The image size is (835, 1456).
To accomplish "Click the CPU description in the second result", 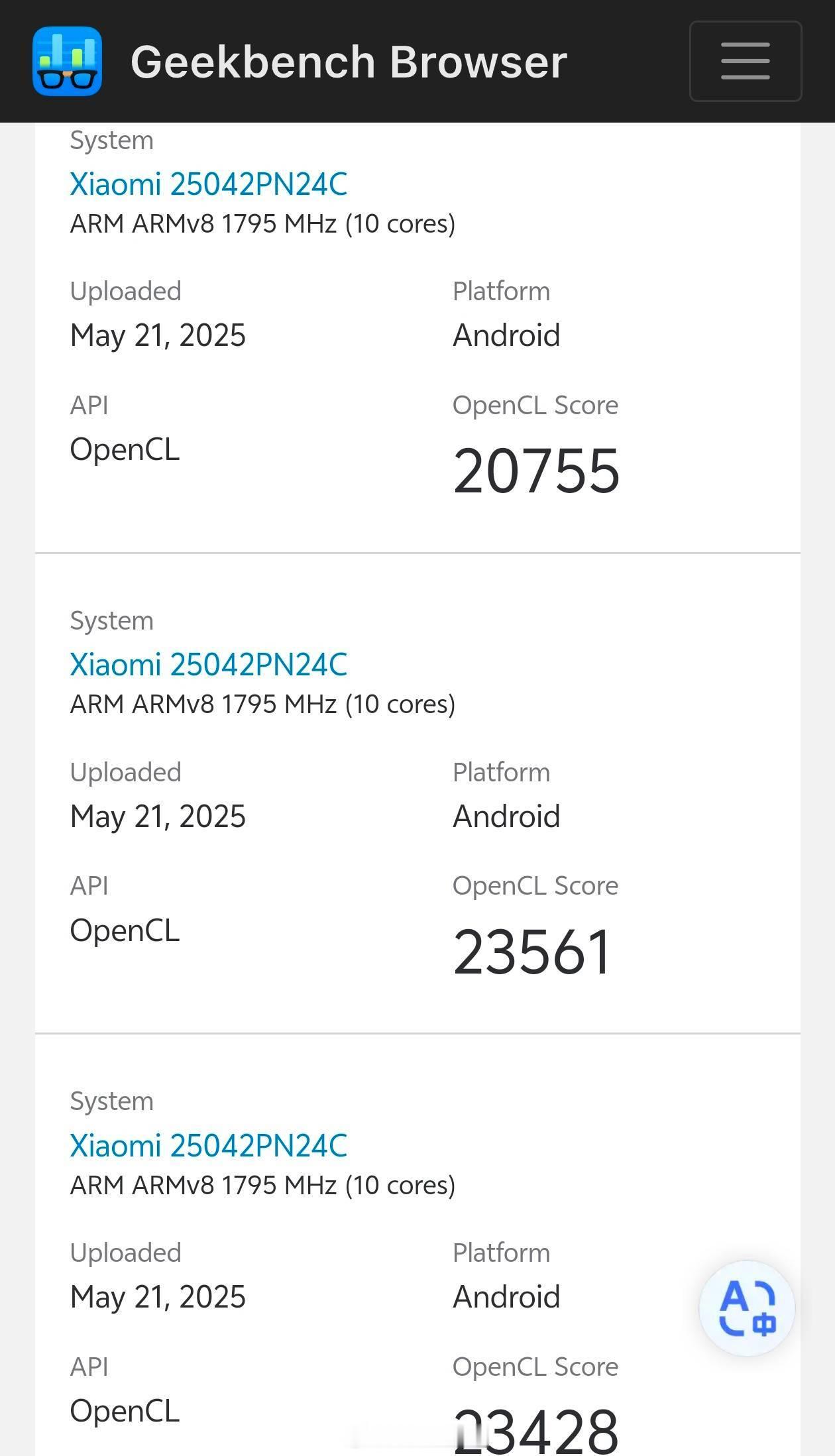I will point(263,704).
